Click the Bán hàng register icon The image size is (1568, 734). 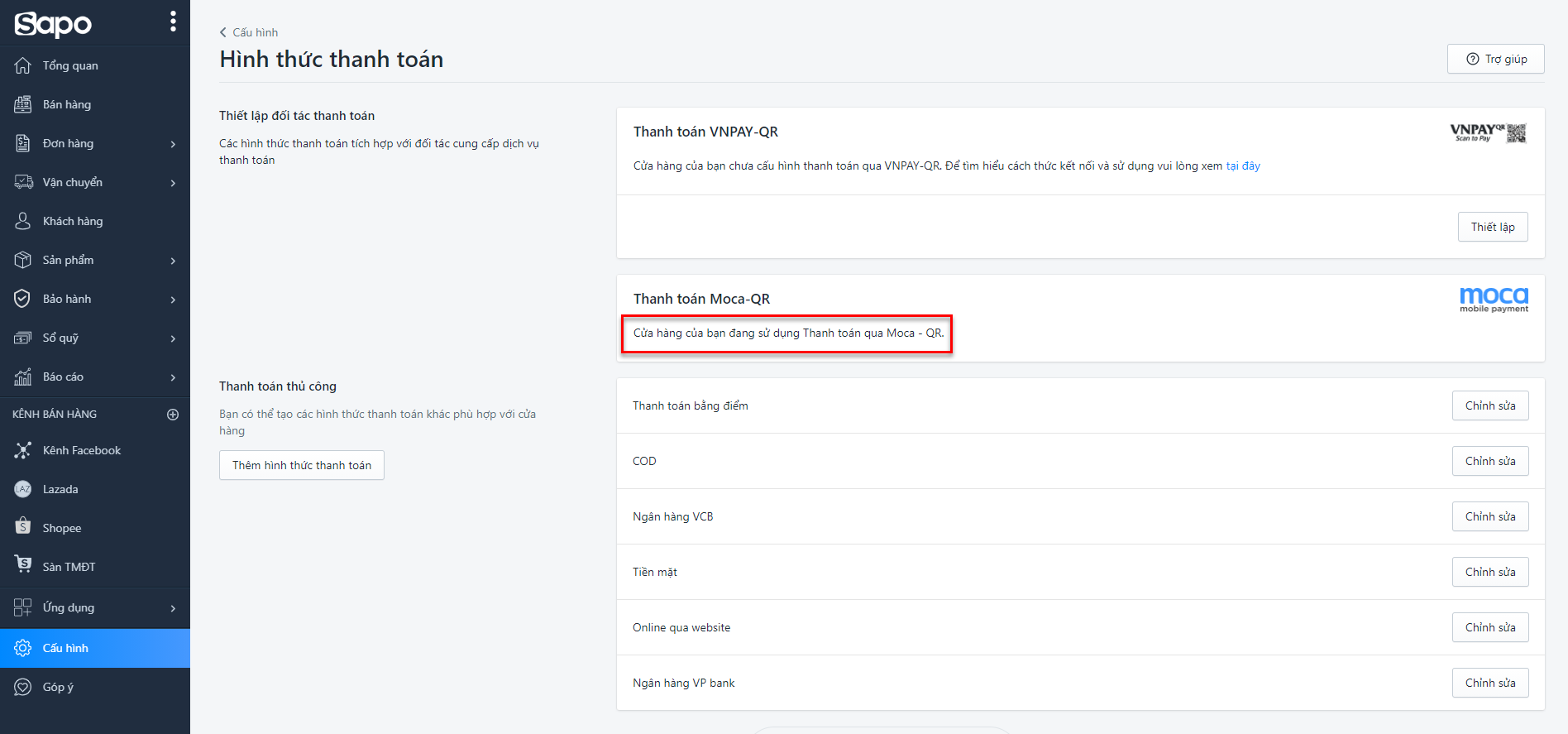23,104
